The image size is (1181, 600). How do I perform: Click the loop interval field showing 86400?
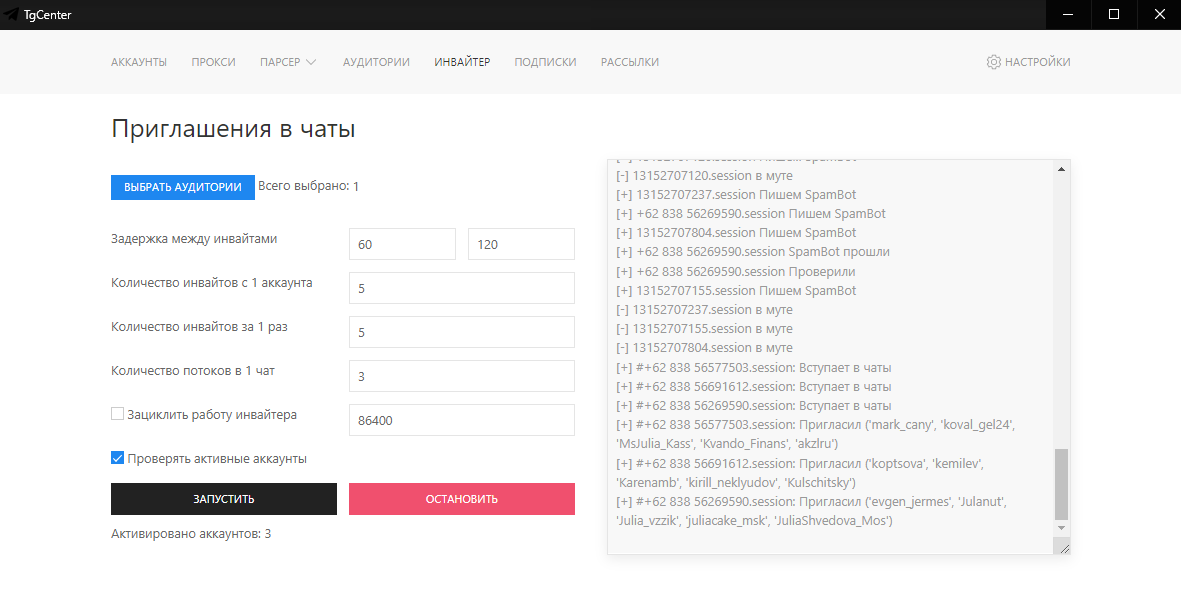(x=461, y=420)
